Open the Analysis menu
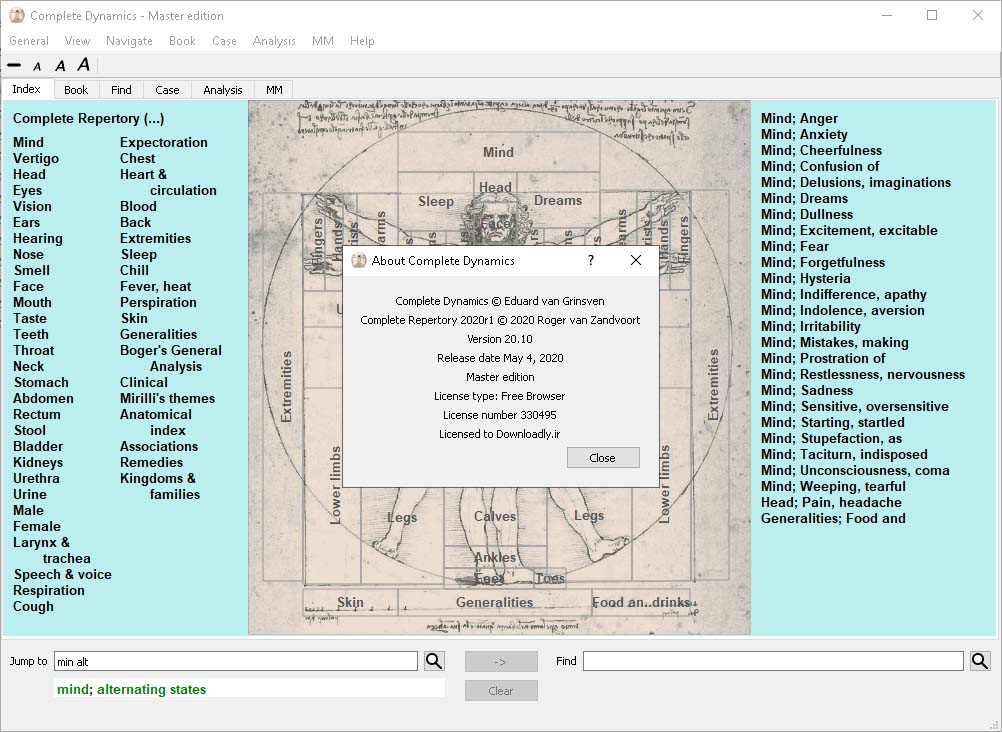The width and height of the screenshot is (1002, 732). coord(274,41)
